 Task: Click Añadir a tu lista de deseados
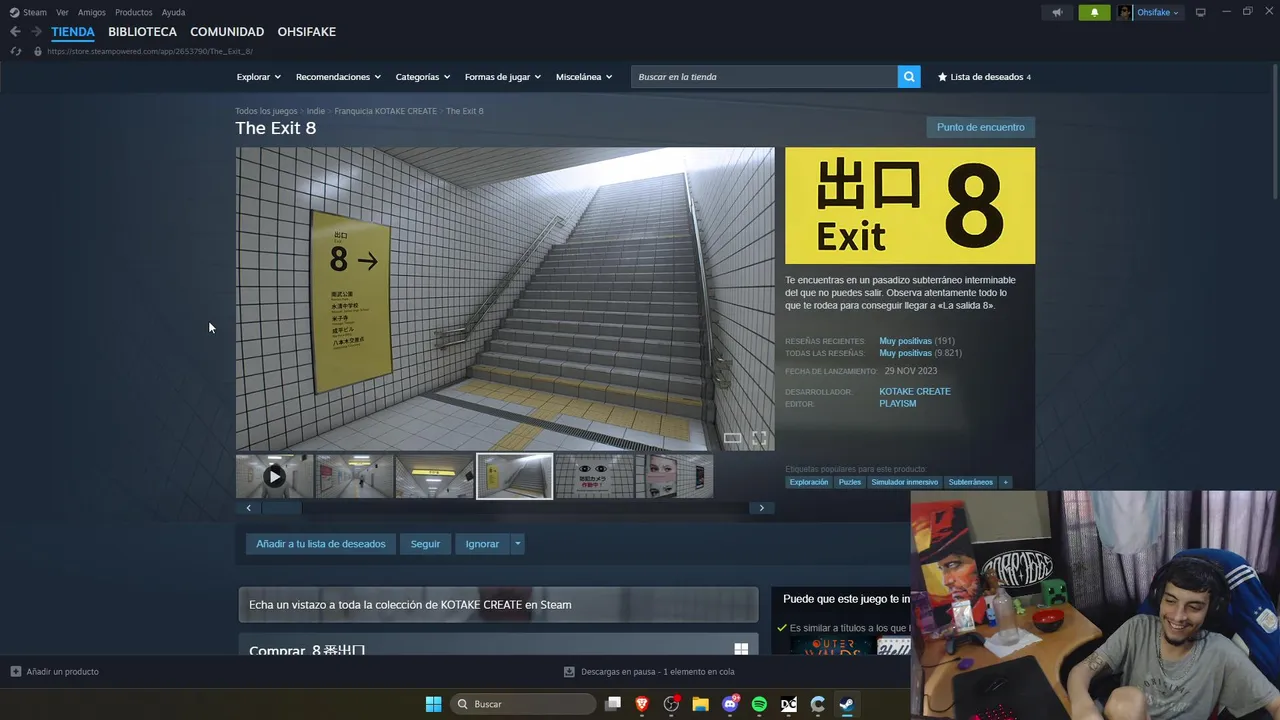(320, 544)
